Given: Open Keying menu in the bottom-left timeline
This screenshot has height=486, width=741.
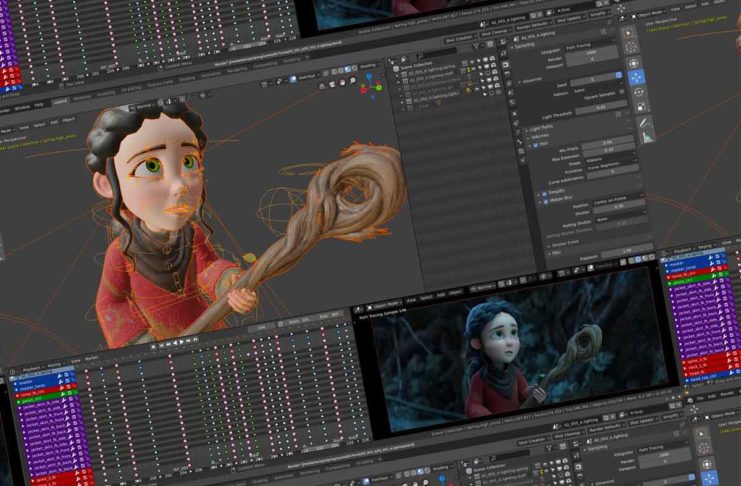Looking at the screenshot, I should coord(54,366).
